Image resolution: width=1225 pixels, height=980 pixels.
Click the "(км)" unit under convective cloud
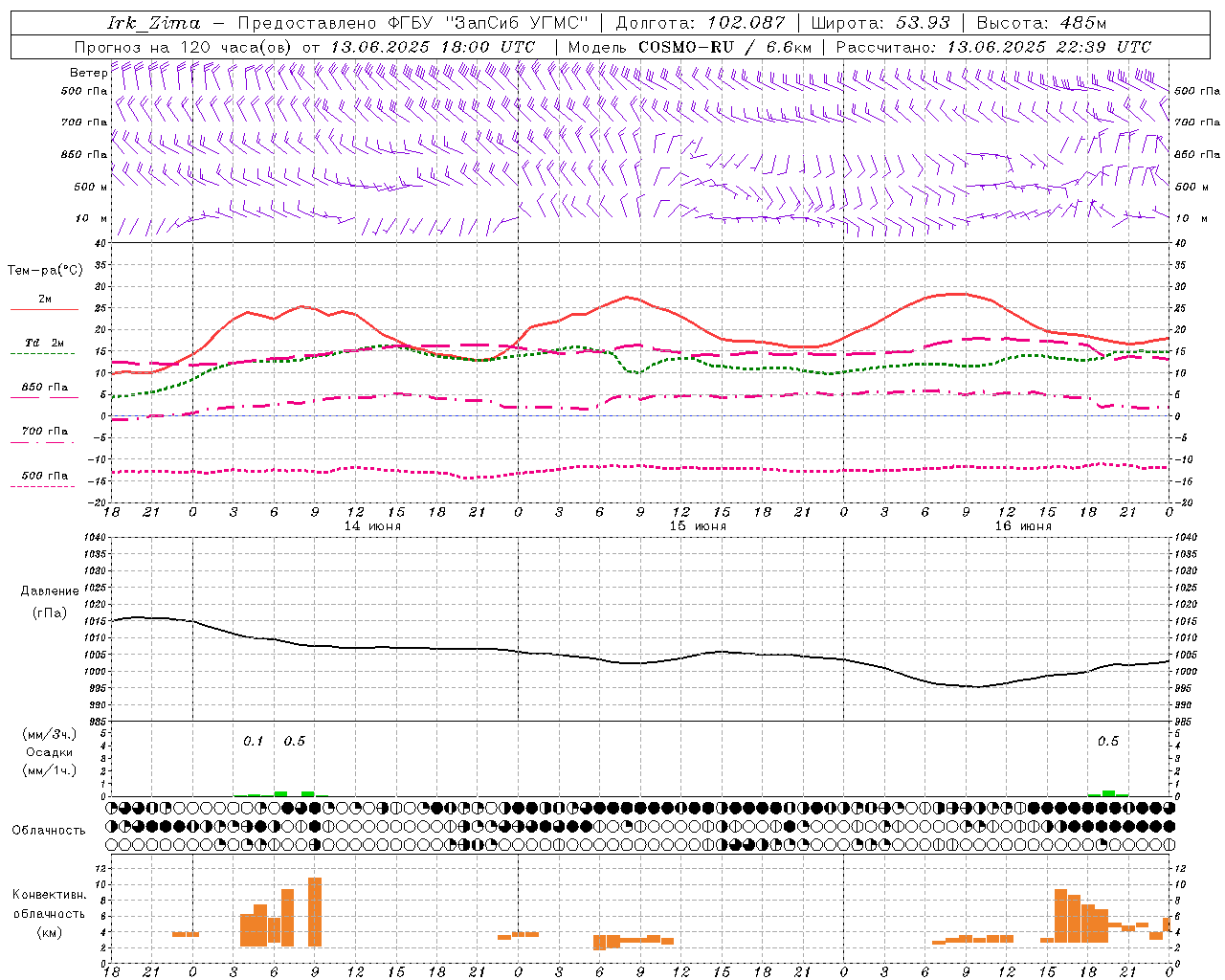[49, 932]
